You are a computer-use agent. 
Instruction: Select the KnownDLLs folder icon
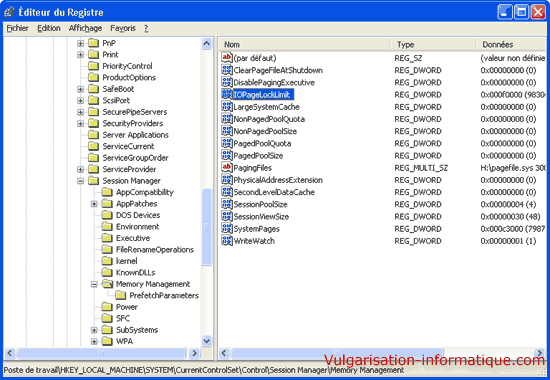107,273
